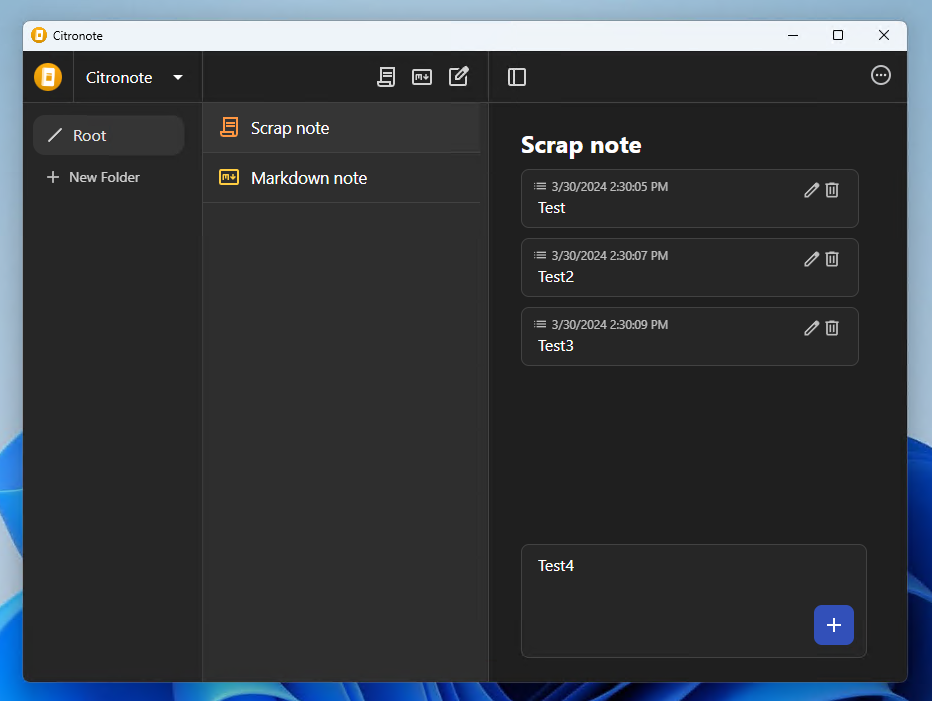Click the Test3 entry text
Screen dimensions: 932x701
coord(556,346)
